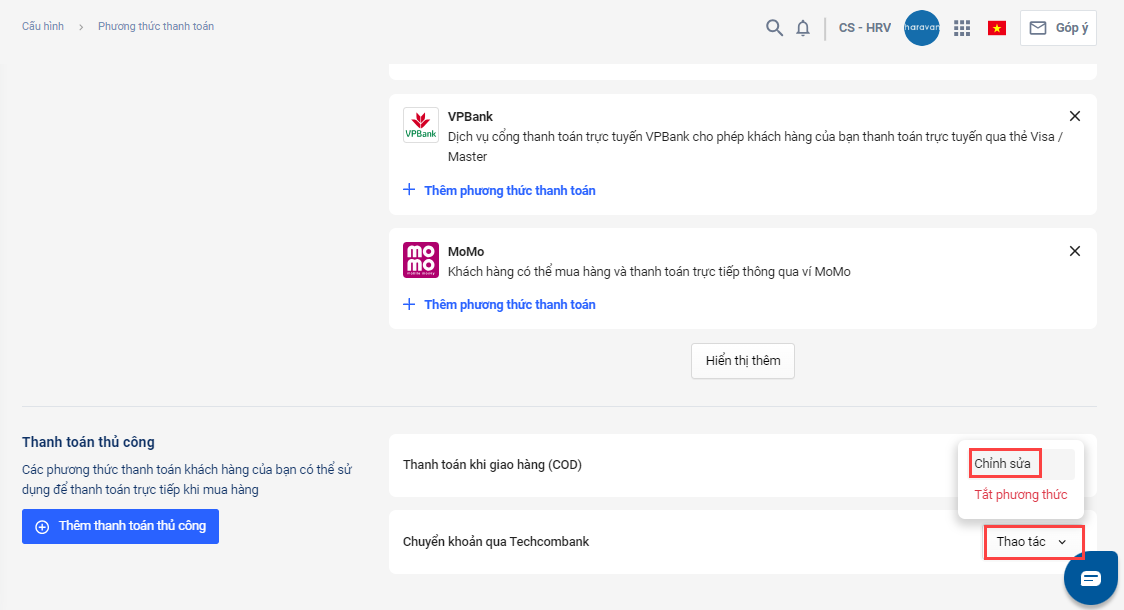Open the chat support bubble

coord(1089,578)
